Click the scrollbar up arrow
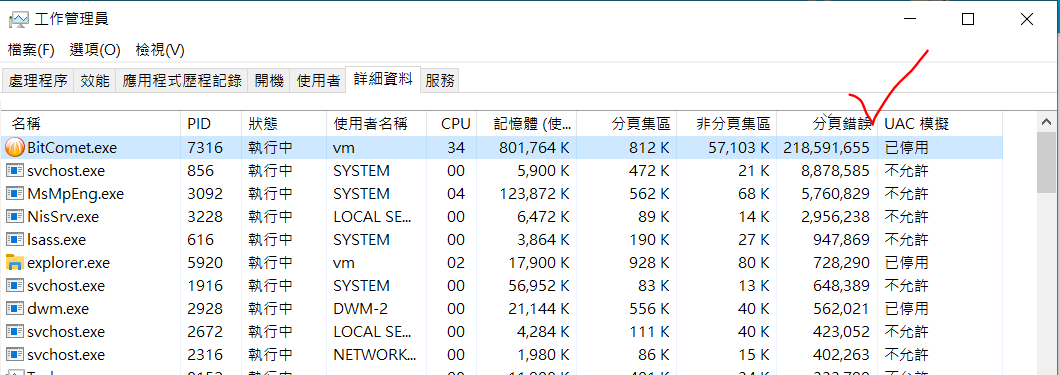 1046,122
